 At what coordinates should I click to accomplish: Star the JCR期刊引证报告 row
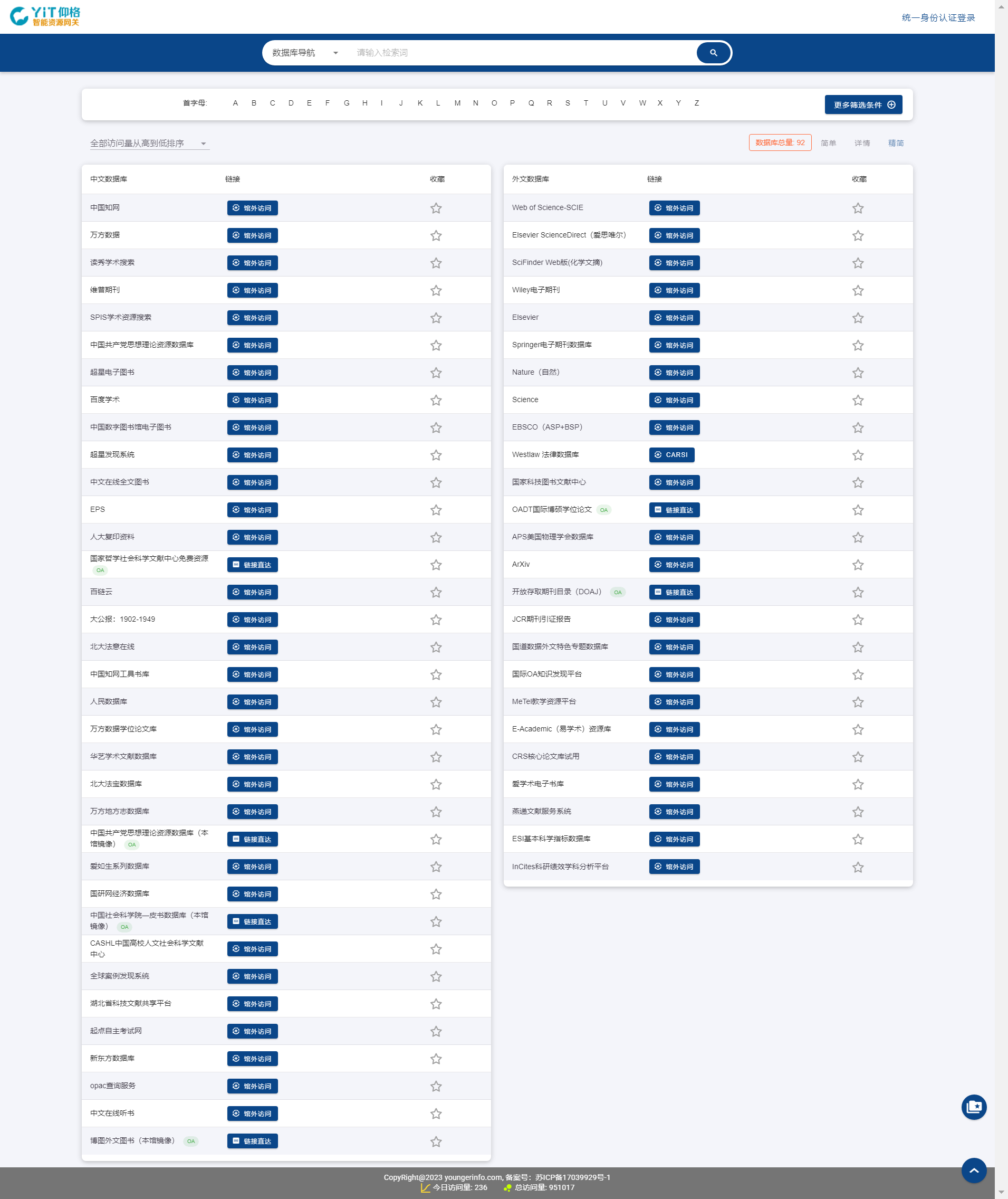(x=858, y=620)
